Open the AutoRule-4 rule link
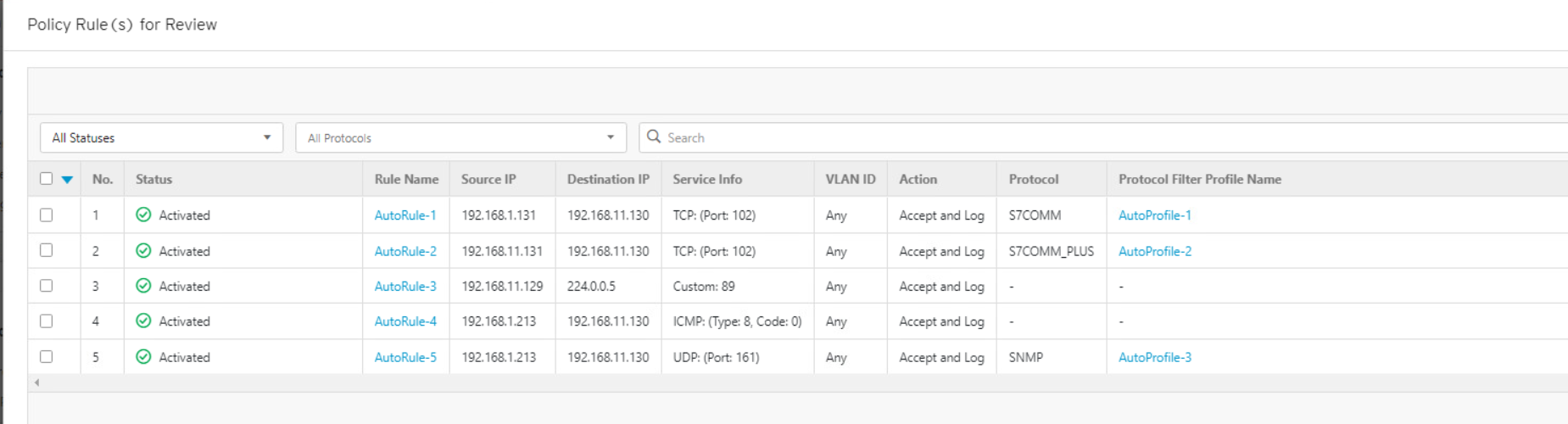Image resolution: width=1568 pixels, height=424 pixels. coord(405,321)
